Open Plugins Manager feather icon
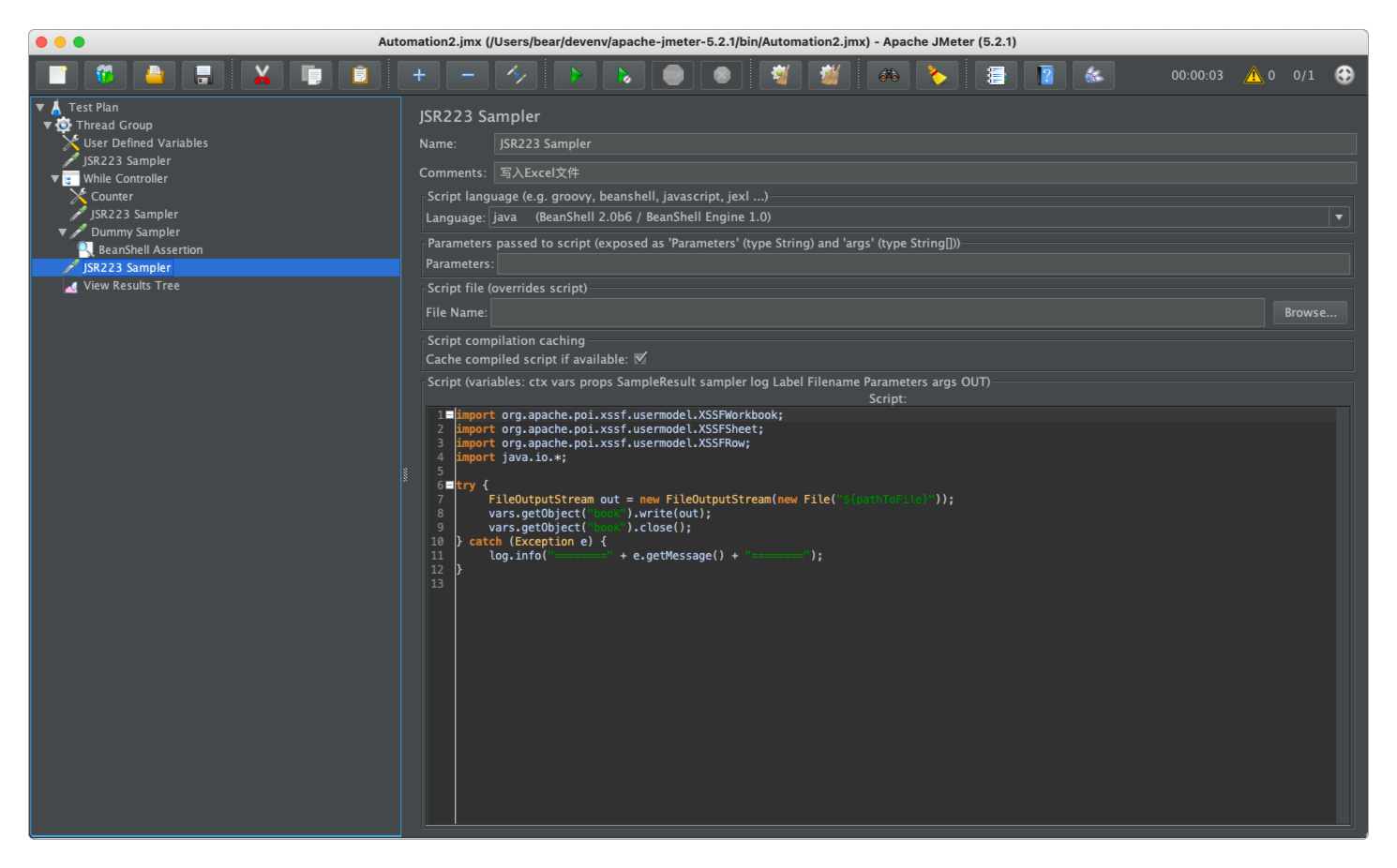The width and height of the screenshot is (1397, 868). 1094,75
